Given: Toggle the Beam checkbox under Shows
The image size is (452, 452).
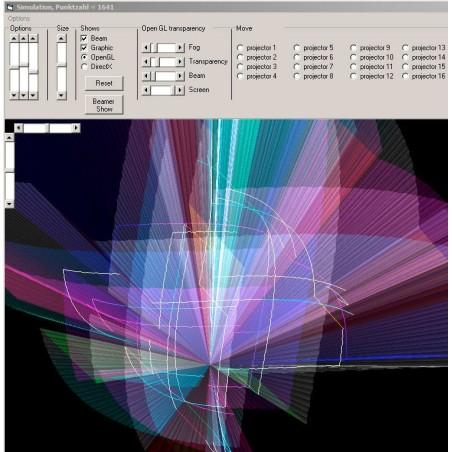Looking at the screenshot, I should [x=84, y=38].
